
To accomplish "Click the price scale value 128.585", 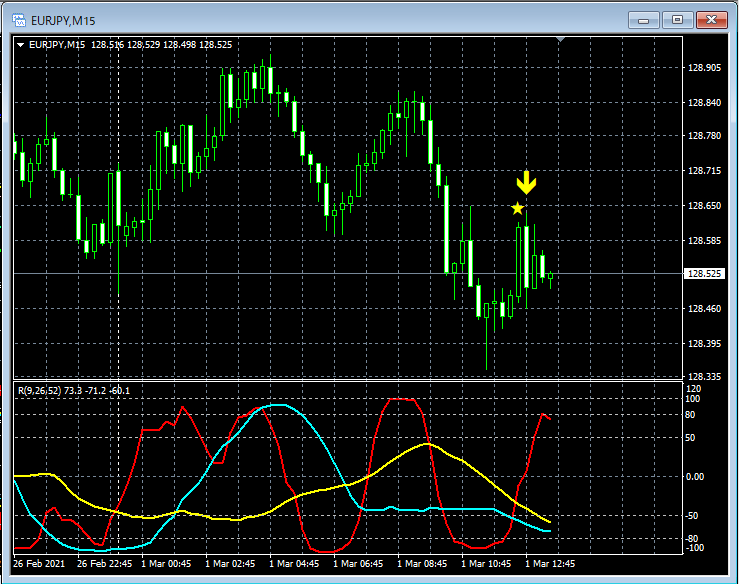I will [x=704, y=240].
